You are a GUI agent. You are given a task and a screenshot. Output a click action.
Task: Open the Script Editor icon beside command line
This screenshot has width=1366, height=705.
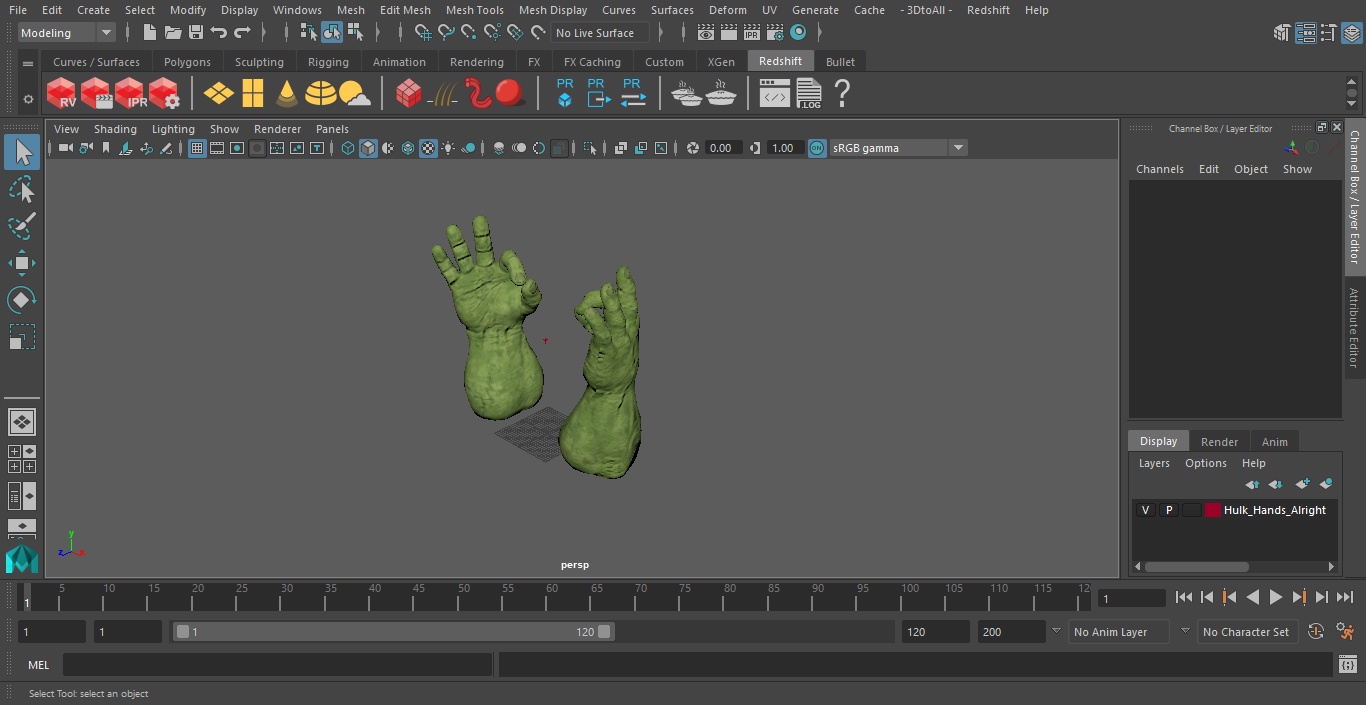pos(1347,664)
